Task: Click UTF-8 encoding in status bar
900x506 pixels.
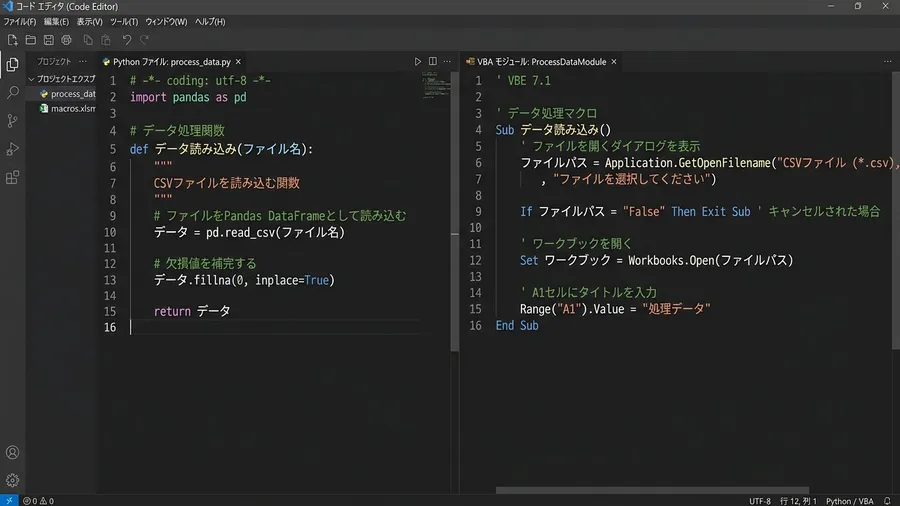Action: point(759,501)
